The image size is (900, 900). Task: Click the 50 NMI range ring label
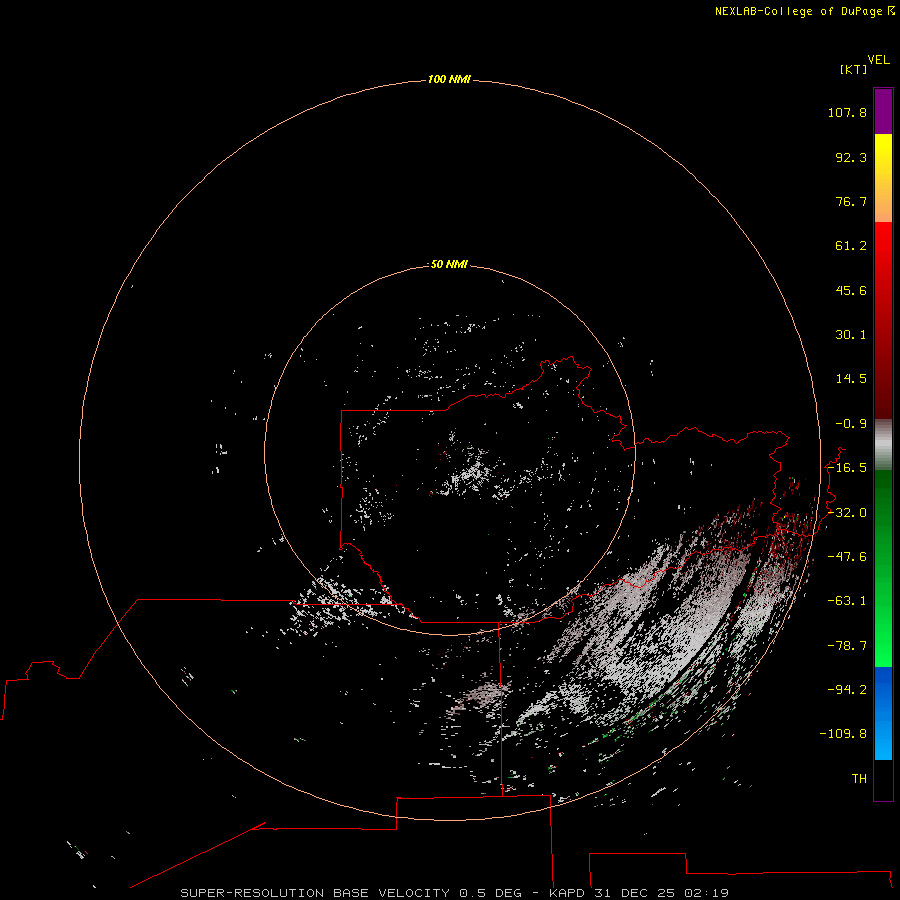449,264
